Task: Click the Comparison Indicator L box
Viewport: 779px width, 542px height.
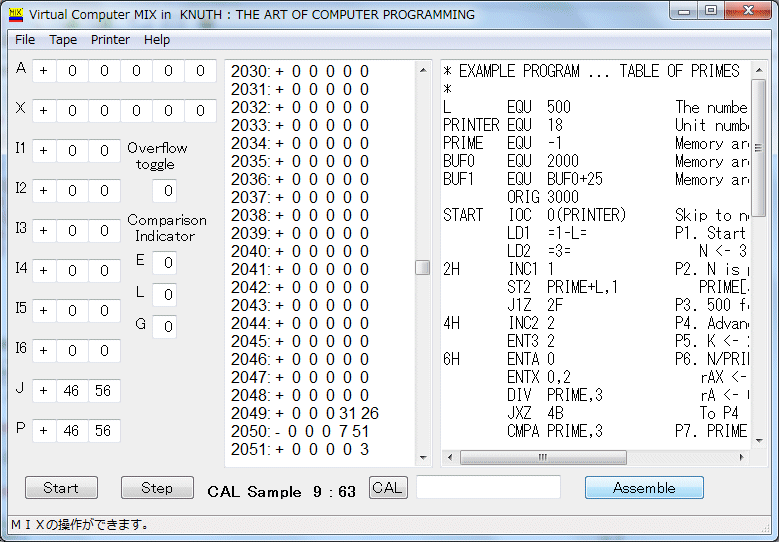Action: point(164,295)
